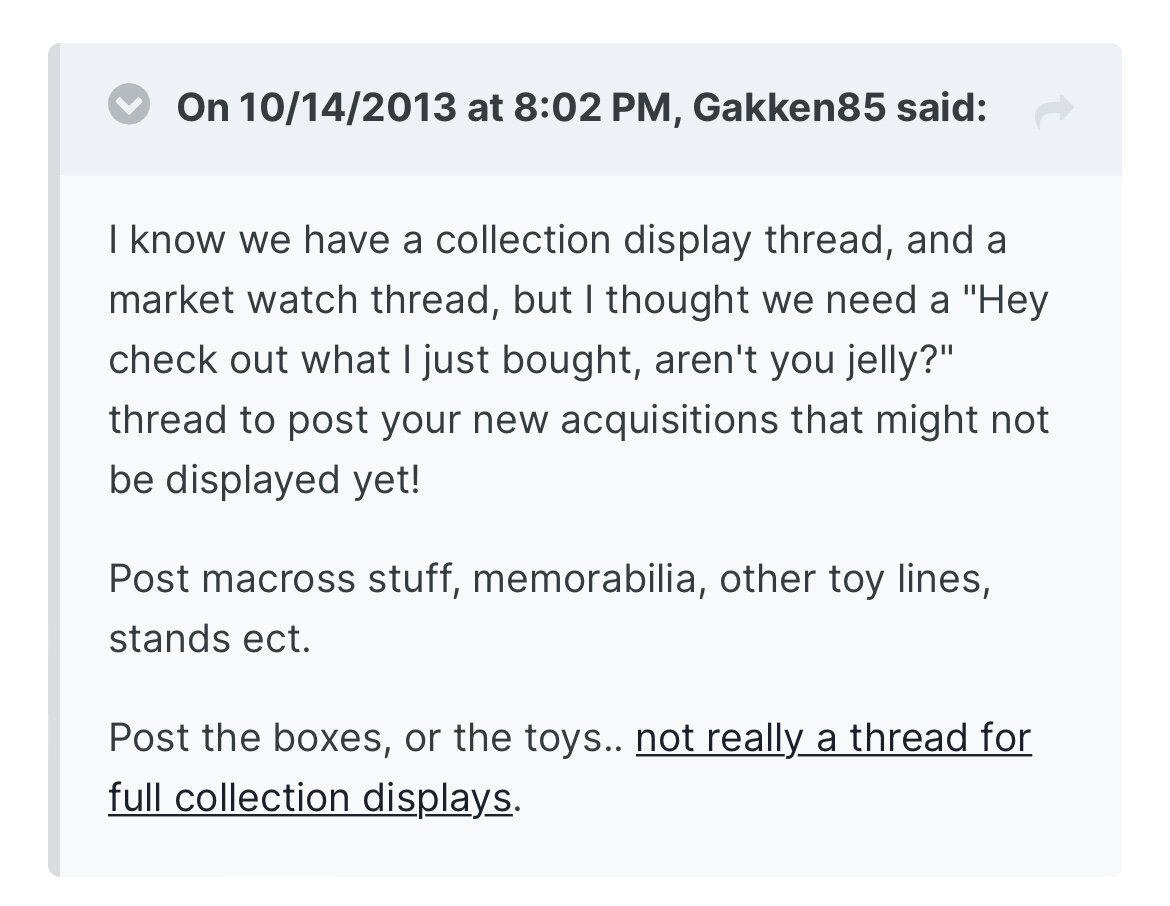Click the username Gakken85 in quote header
Image resolution: width=1170 pixels, height=906 pixels.
pos(789,107)
